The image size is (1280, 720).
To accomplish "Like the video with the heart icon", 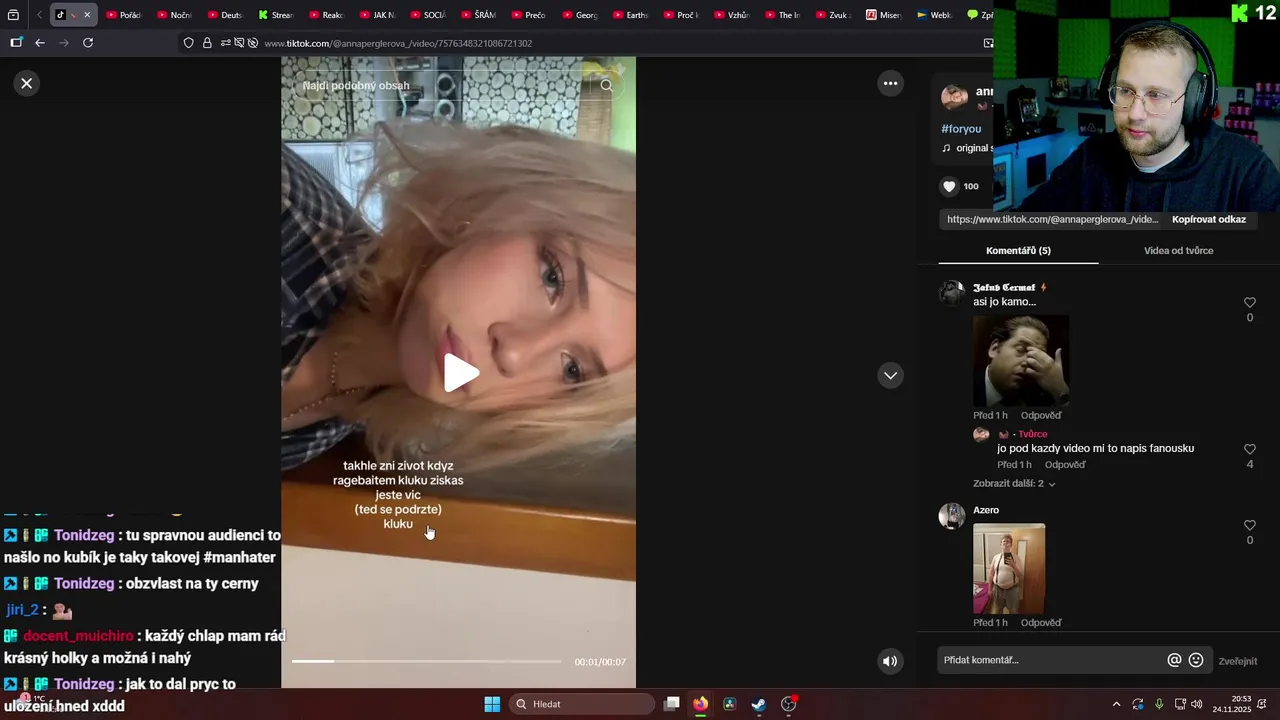I will click(x=949, y=186).
